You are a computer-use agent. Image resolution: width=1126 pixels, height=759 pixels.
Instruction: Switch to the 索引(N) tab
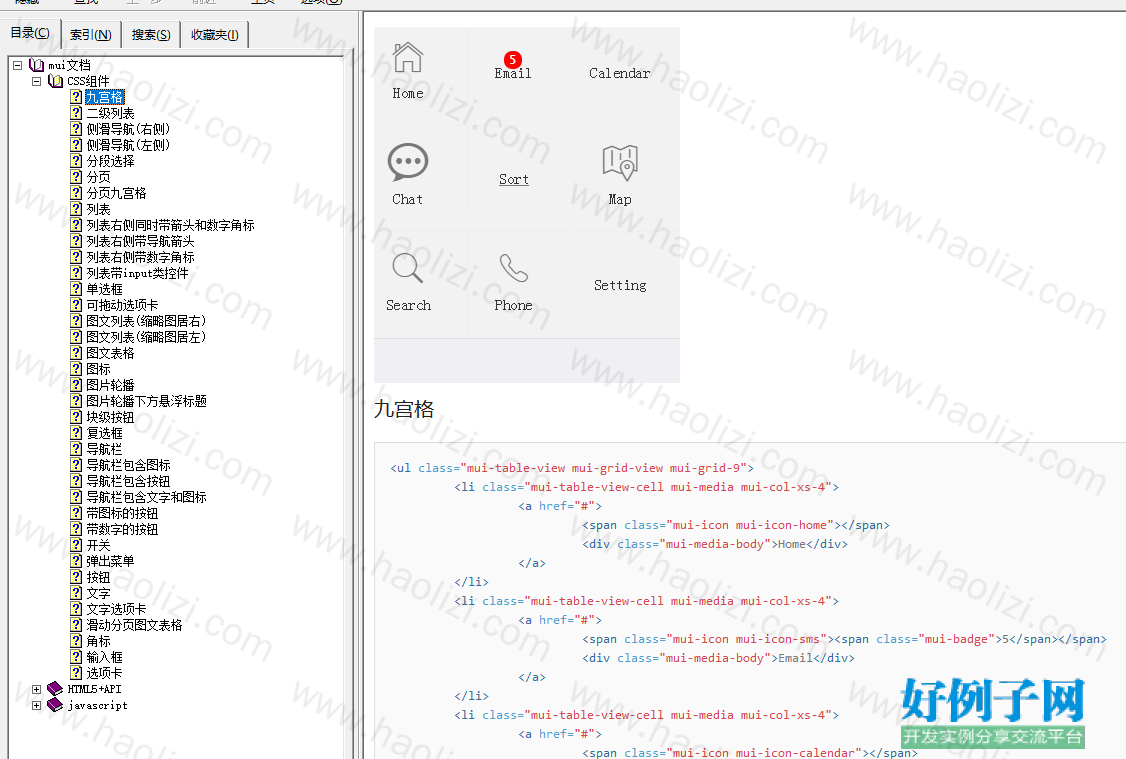(90, 34)
